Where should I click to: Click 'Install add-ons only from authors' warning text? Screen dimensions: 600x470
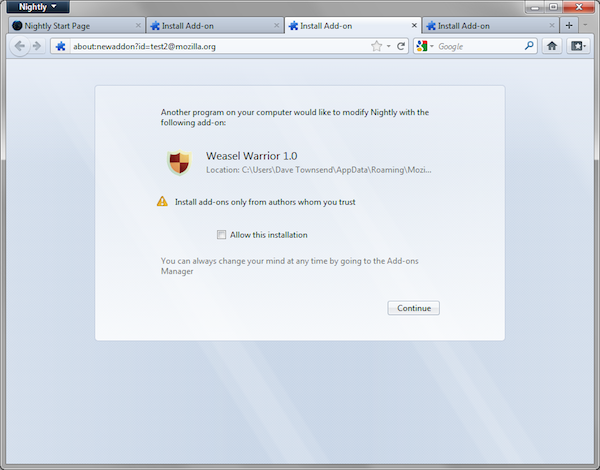click(x=265, y=202)
